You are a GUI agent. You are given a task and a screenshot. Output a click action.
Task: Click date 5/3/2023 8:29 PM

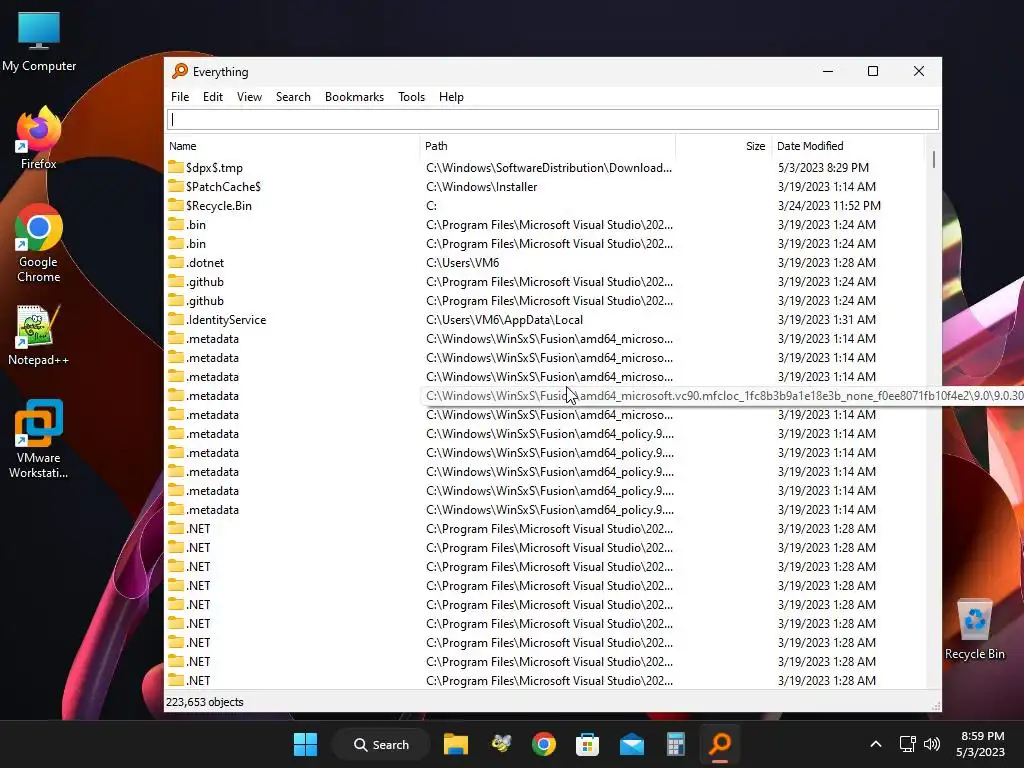[x=823, y=168]
